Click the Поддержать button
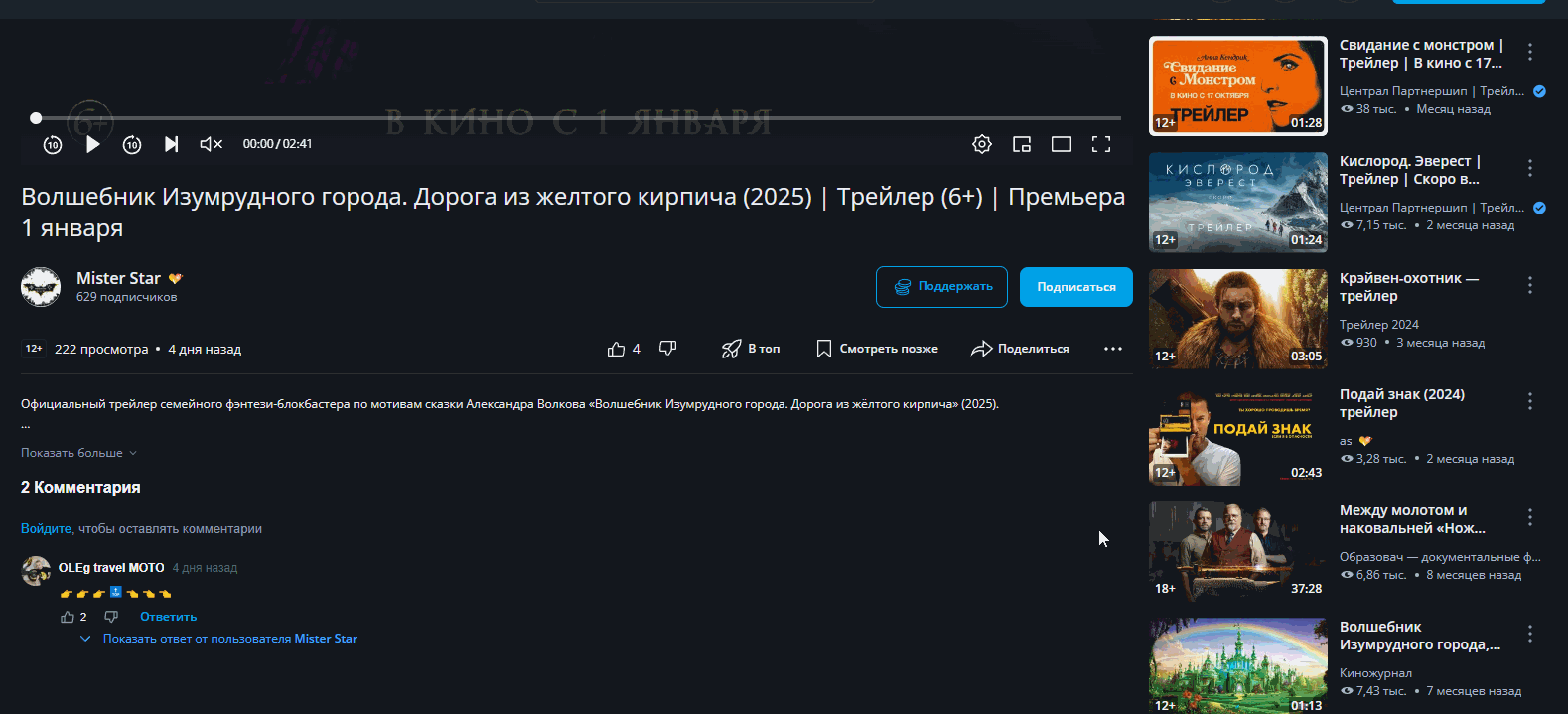Image resolution: width=1568 pixels, height=714 pixels. click(x=941, y=287)
